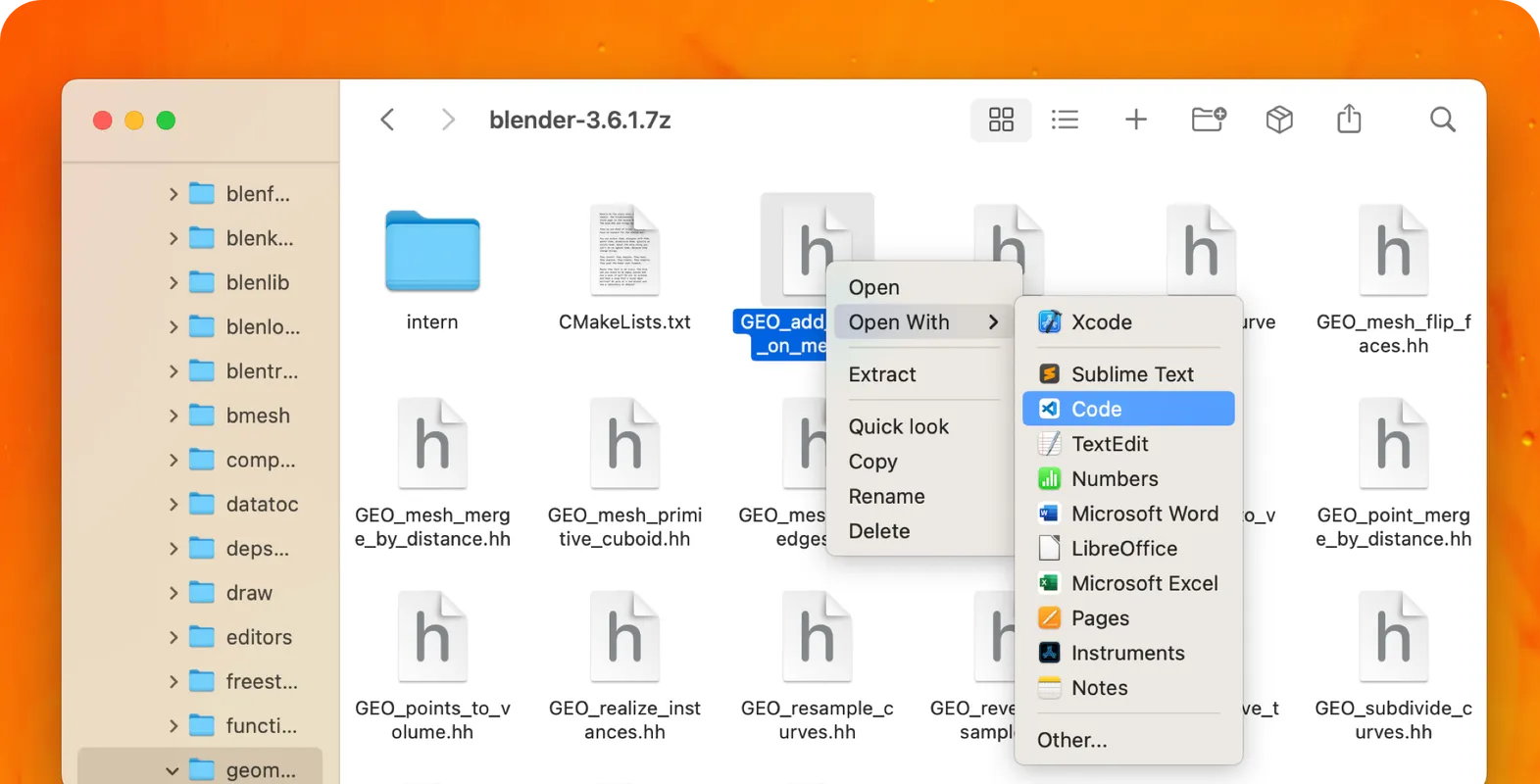
Task: Select the intern folder
Action: (x=432, y=253)
